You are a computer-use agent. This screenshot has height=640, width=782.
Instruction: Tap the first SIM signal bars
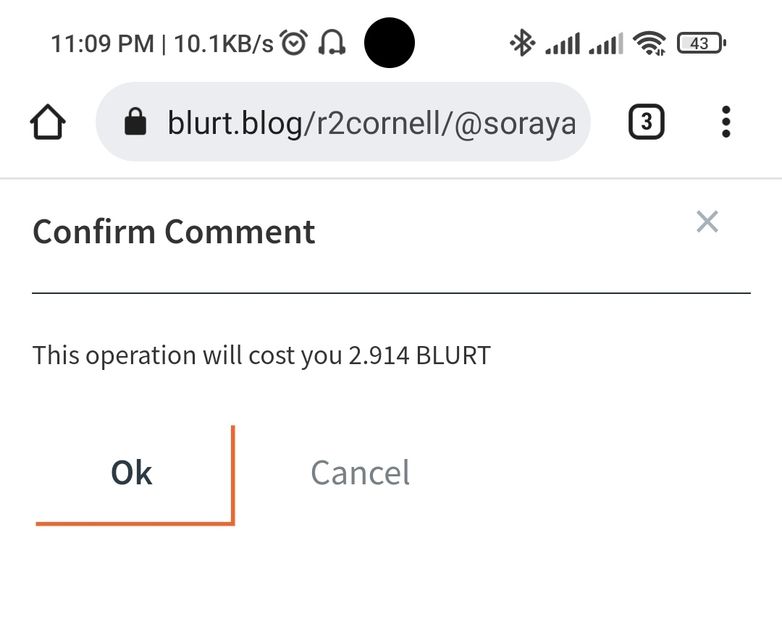pyautogui.click(x=563, y=43)
